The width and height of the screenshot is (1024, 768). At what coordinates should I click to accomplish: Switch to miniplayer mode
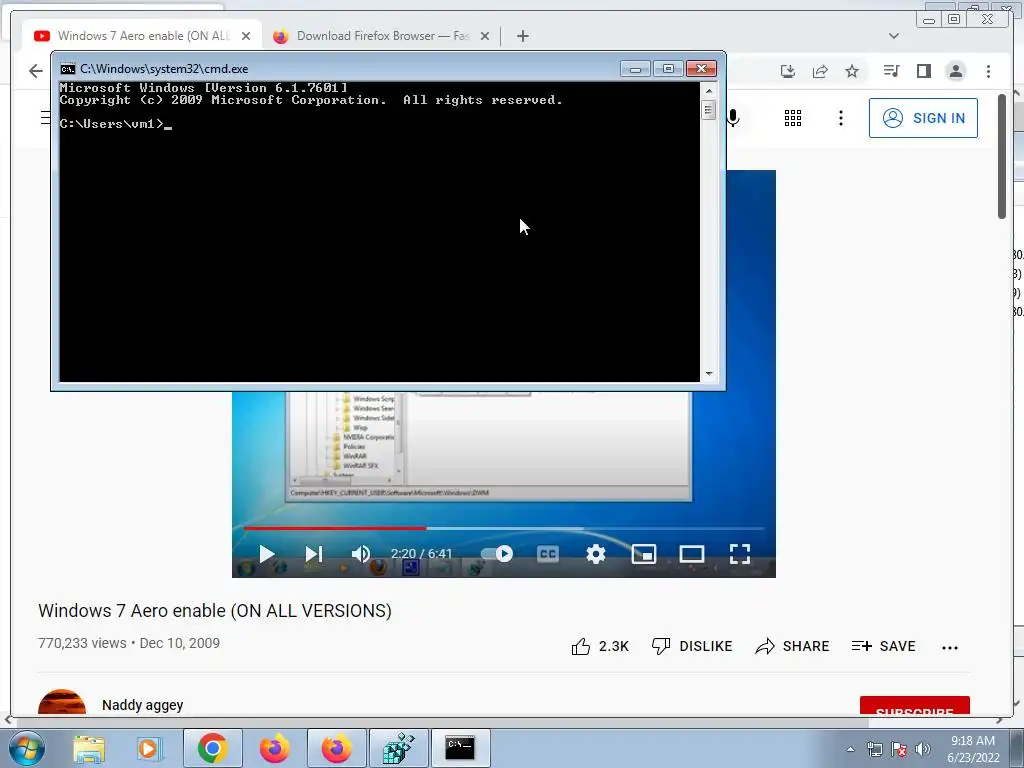click(643, 554)
